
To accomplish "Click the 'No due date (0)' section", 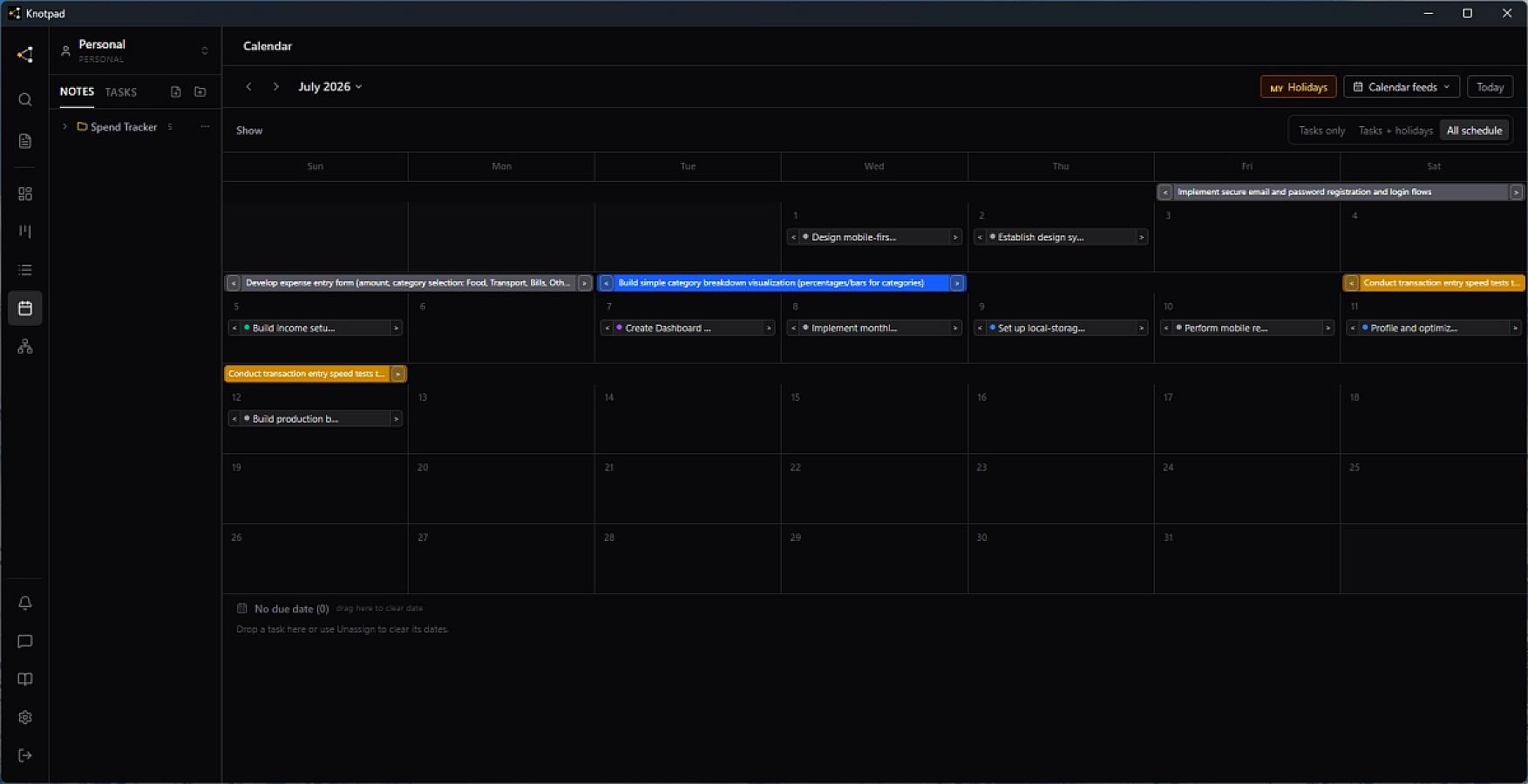I will point(291,609).
